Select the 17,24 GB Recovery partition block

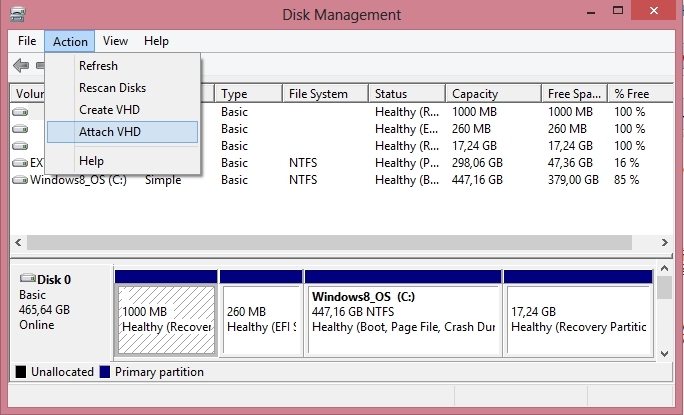578,320
